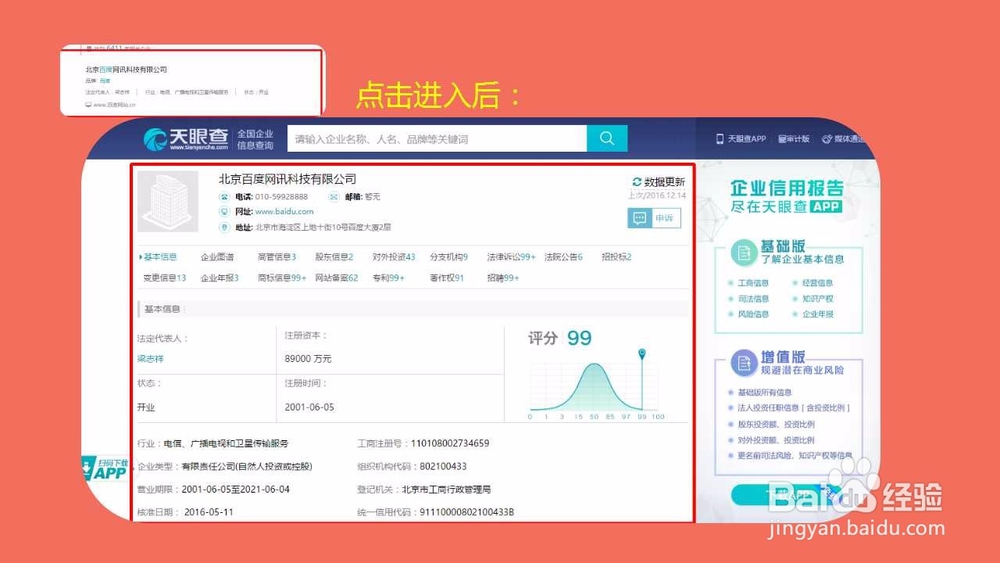
Task: Click the 开业 status value
Action: click(146, 407)
